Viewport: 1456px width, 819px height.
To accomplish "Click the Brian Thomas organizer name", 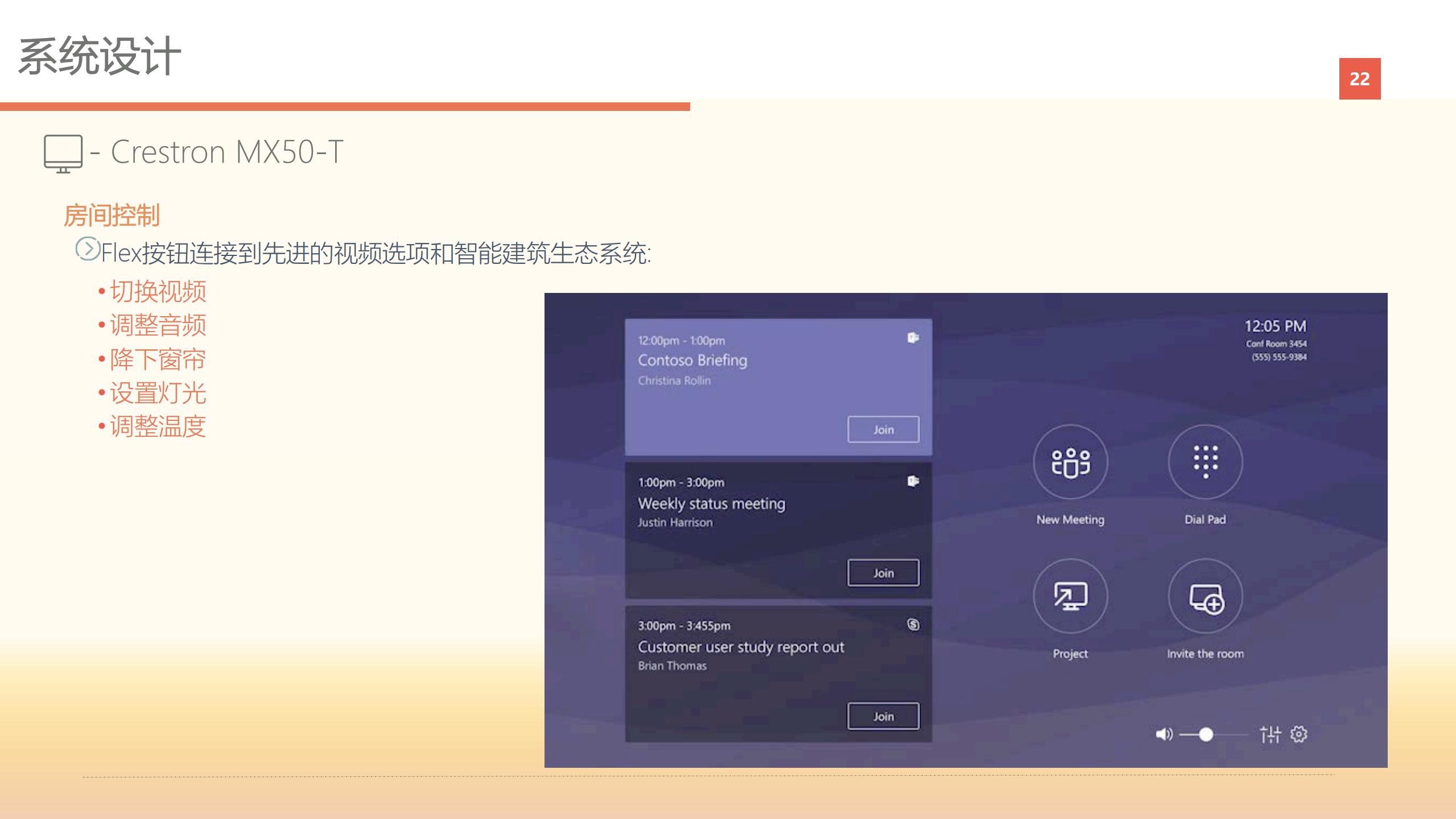I will (x=672, y=665).
